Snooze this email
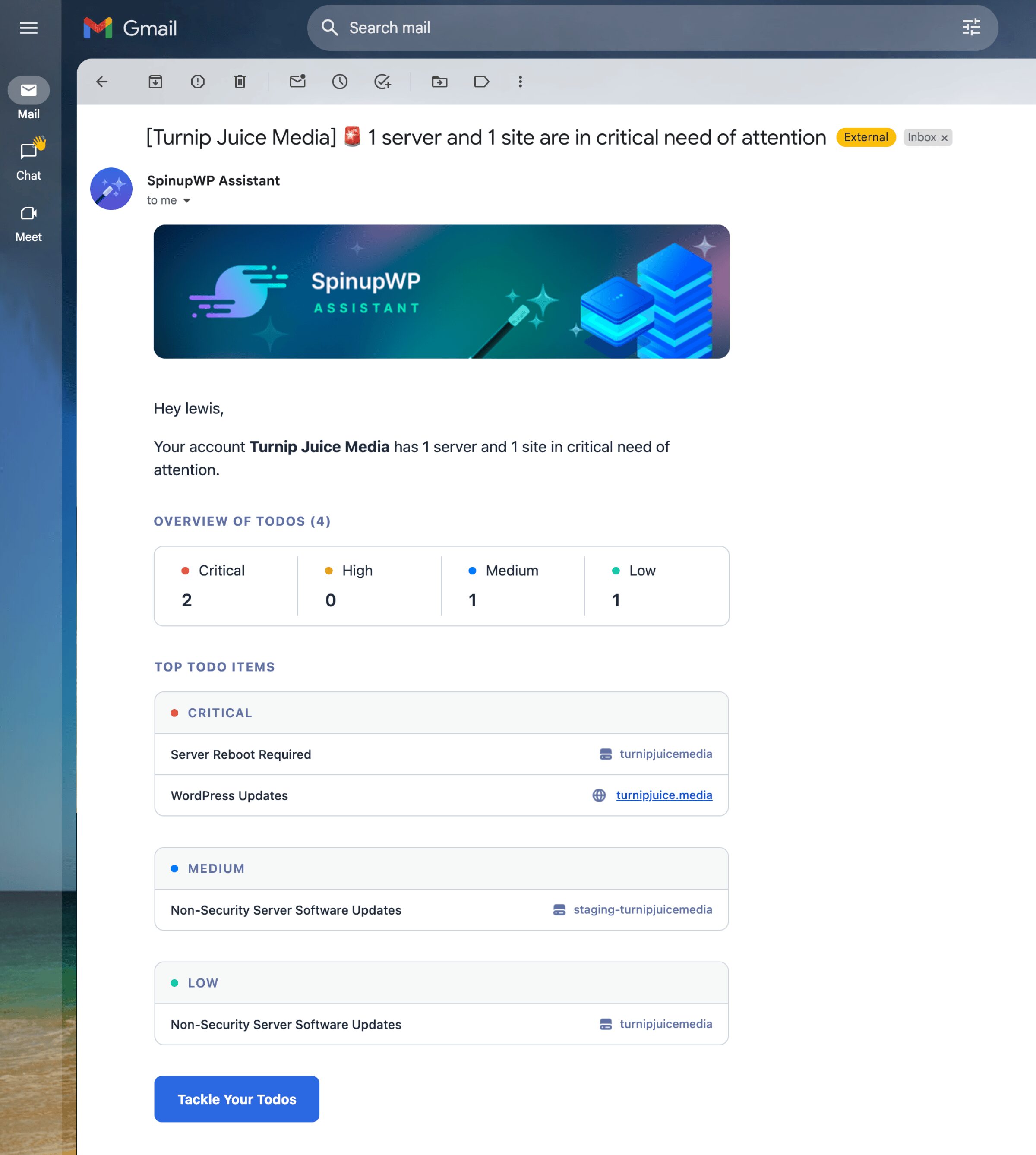 click(x=340, y=82)
